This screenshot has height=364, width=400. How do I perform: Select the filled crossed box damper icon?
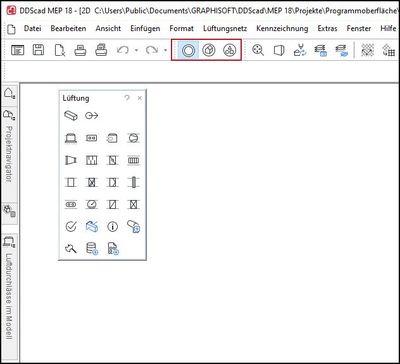[x=91, y=183]
